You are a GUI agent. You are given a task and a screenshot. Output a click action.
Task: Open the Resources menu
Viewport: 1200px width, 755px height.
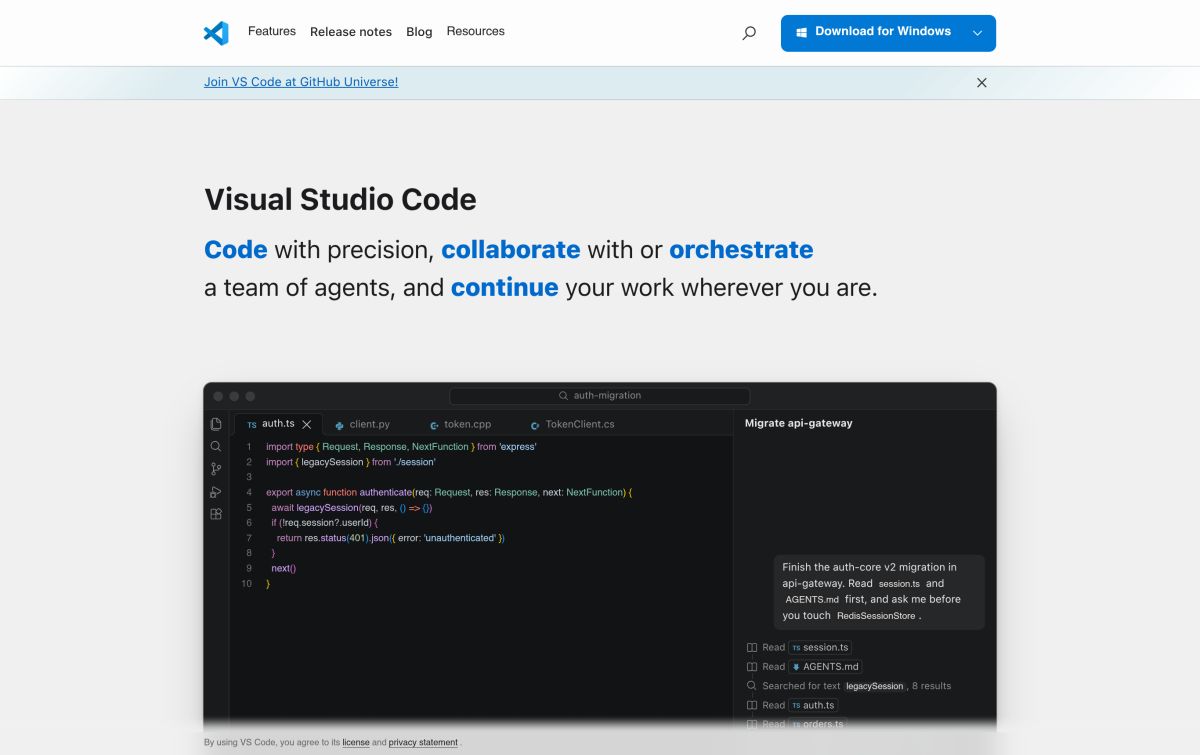tap(476, 31)
